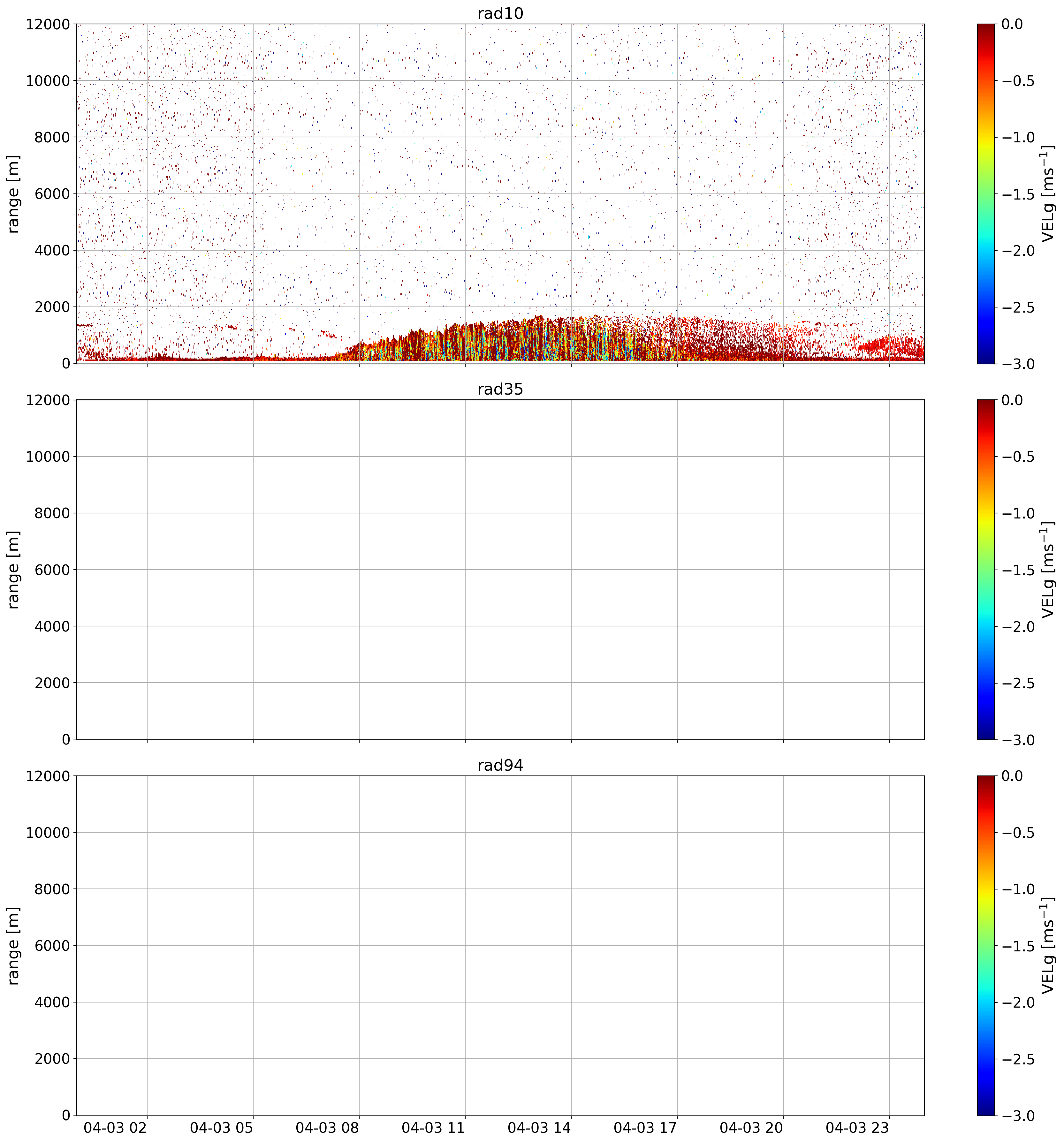Click the 4000 tick on rad35 y-axis
The height and width of the screenshot is (1142, 1064).
[52, 626]
